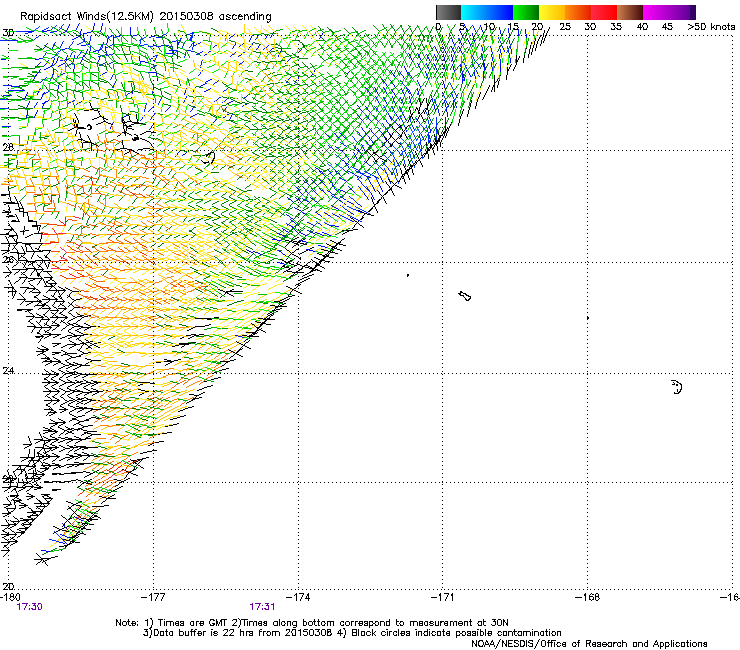Select the '45' legend speed label
The image size is (740, 650).
[x=667, y=26]
